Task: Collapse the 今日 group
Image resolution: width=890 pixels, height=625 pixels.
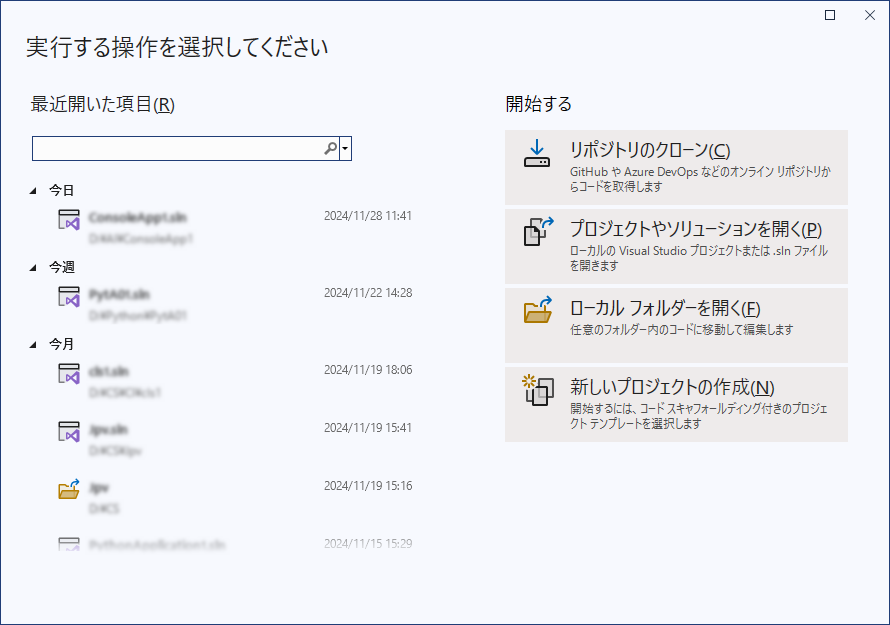Action: [35, 190]
